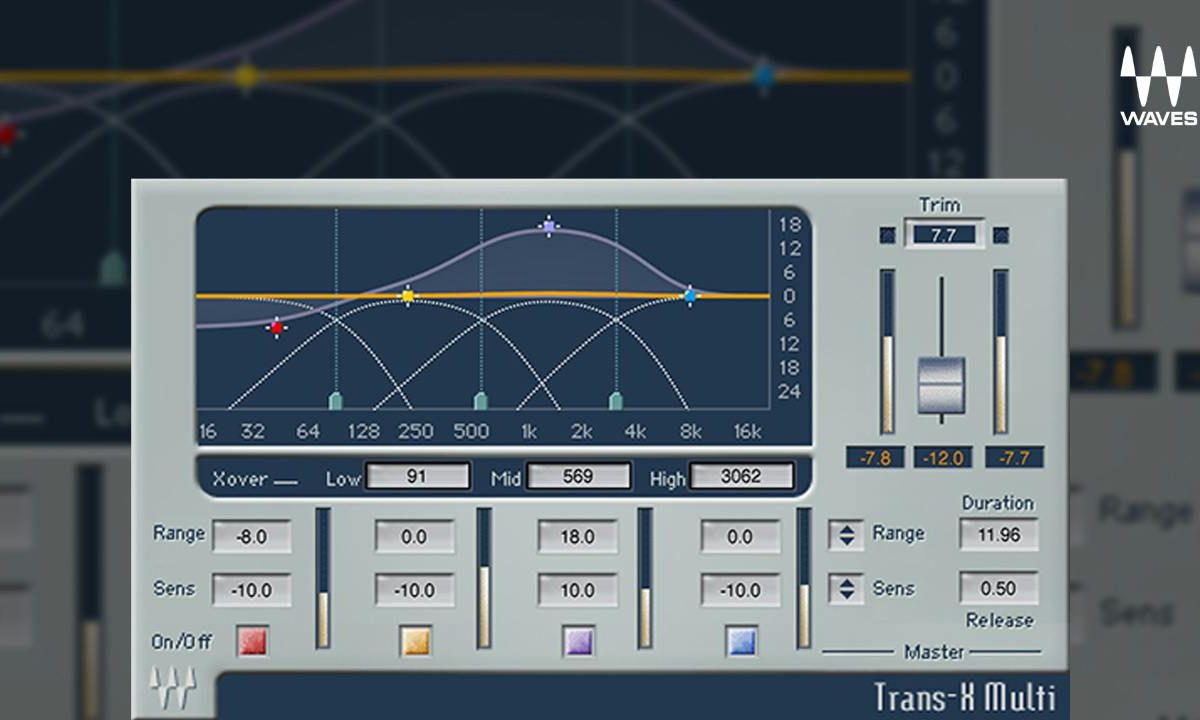Toggle the red low band On/Off button
Screen dimensions: 1200x720
tap(252, 641)
